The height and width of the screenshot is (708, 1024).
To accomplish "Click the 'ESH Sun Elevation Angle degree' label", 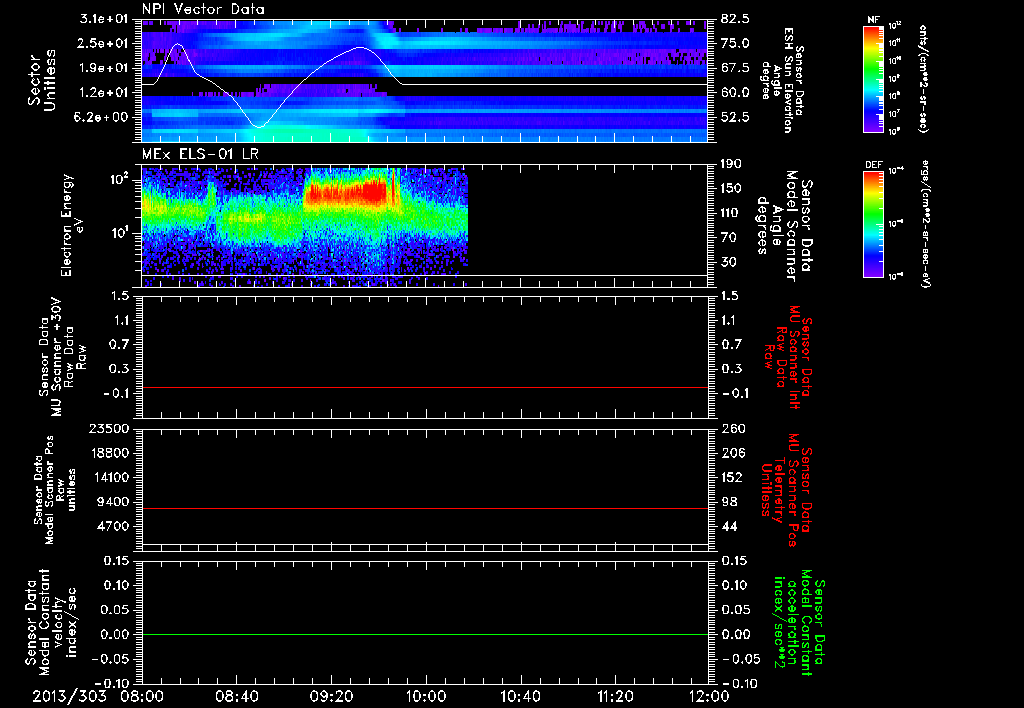I will (783, 80).
